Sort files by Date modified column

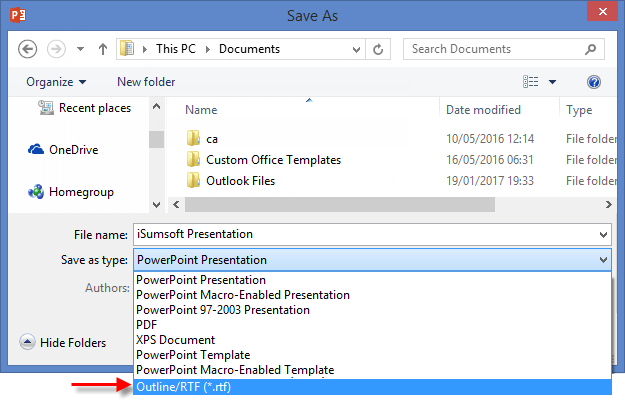(483, 110)
